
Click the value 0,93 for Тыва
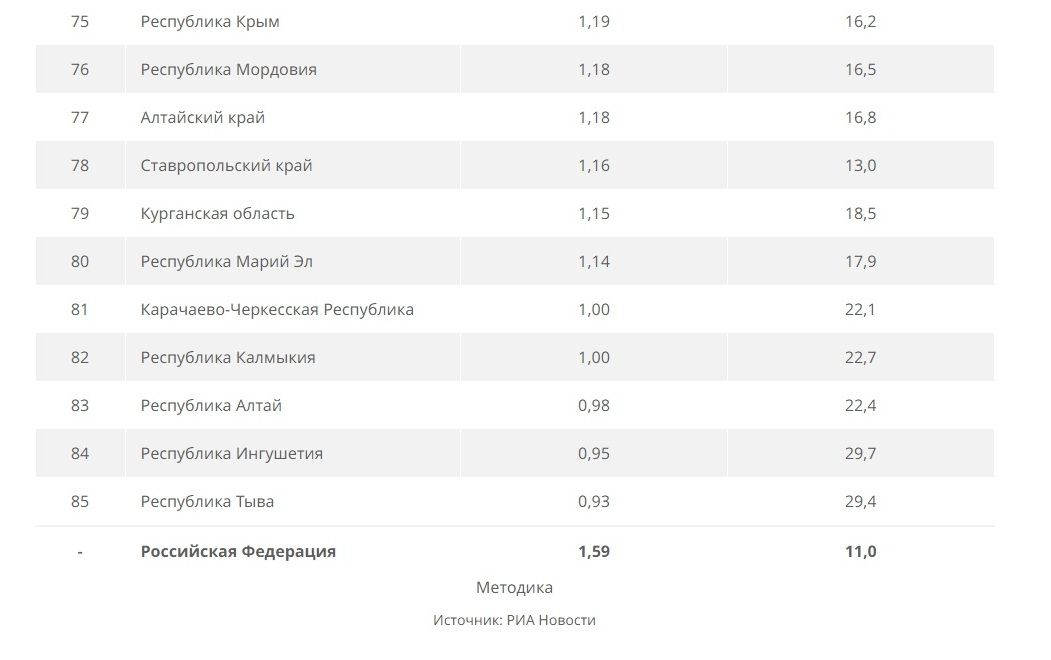point(594,502)
